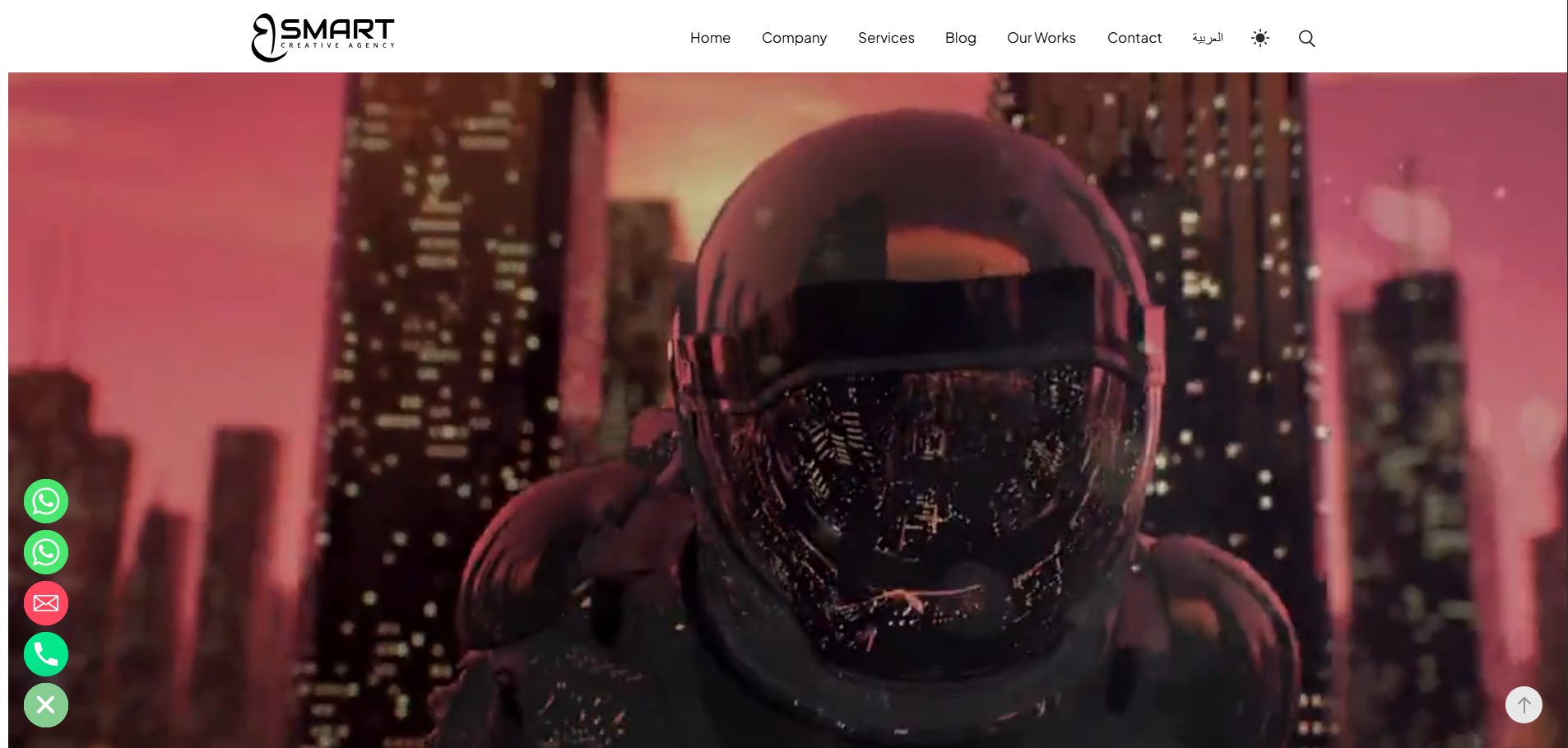Screen dimensions: 1568x748
Task: Open the search magnifier icon
Action: pos(1306,38)
